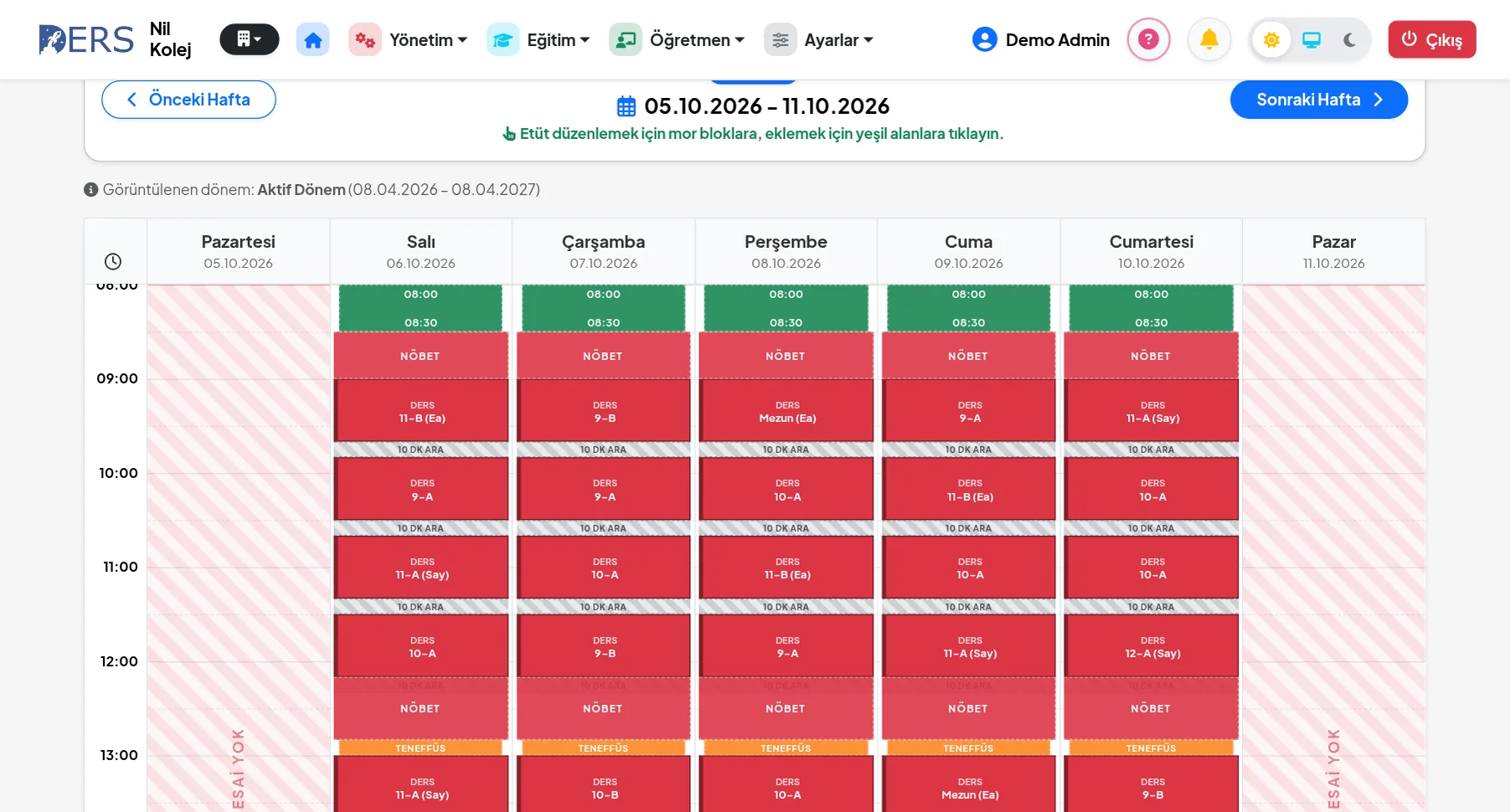
Task: Expand the Yönetim dropdown menu
Action: pos(408,39)
